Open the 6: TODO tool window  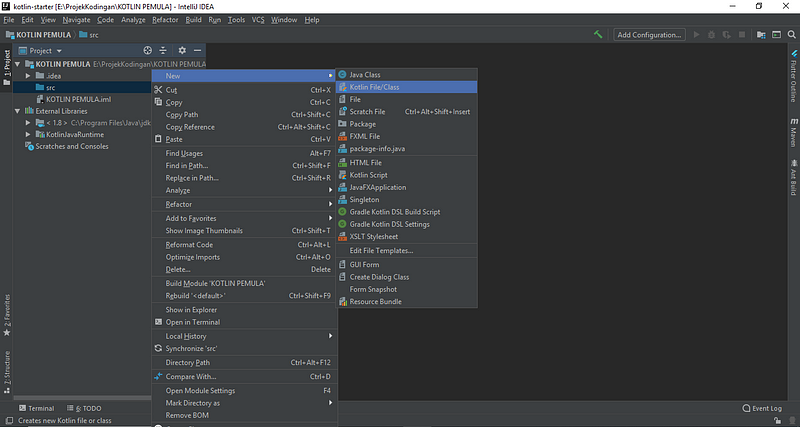pyautogui.click(x=84, y=408)
